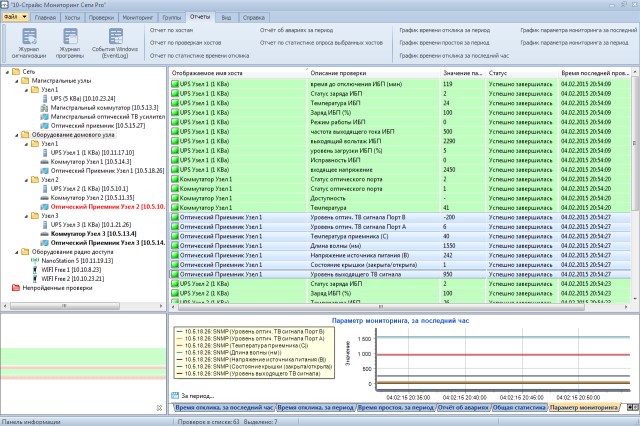
Task: Open Время отклика, за последний час tab
Action: [x=224, y=407]
